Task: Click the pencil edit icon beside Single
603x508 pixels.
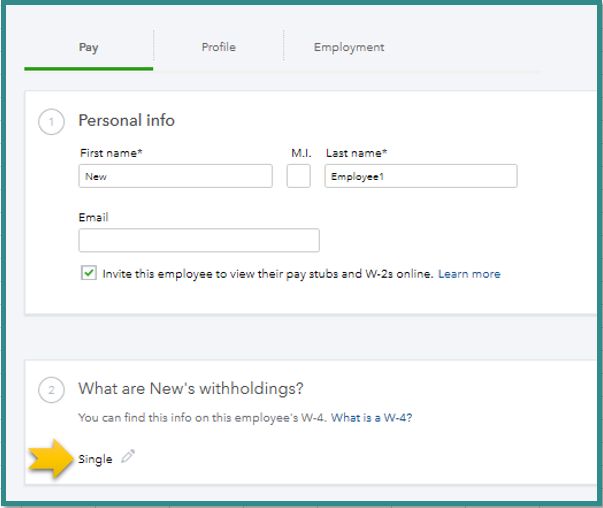Action: [x=127, y=458]
